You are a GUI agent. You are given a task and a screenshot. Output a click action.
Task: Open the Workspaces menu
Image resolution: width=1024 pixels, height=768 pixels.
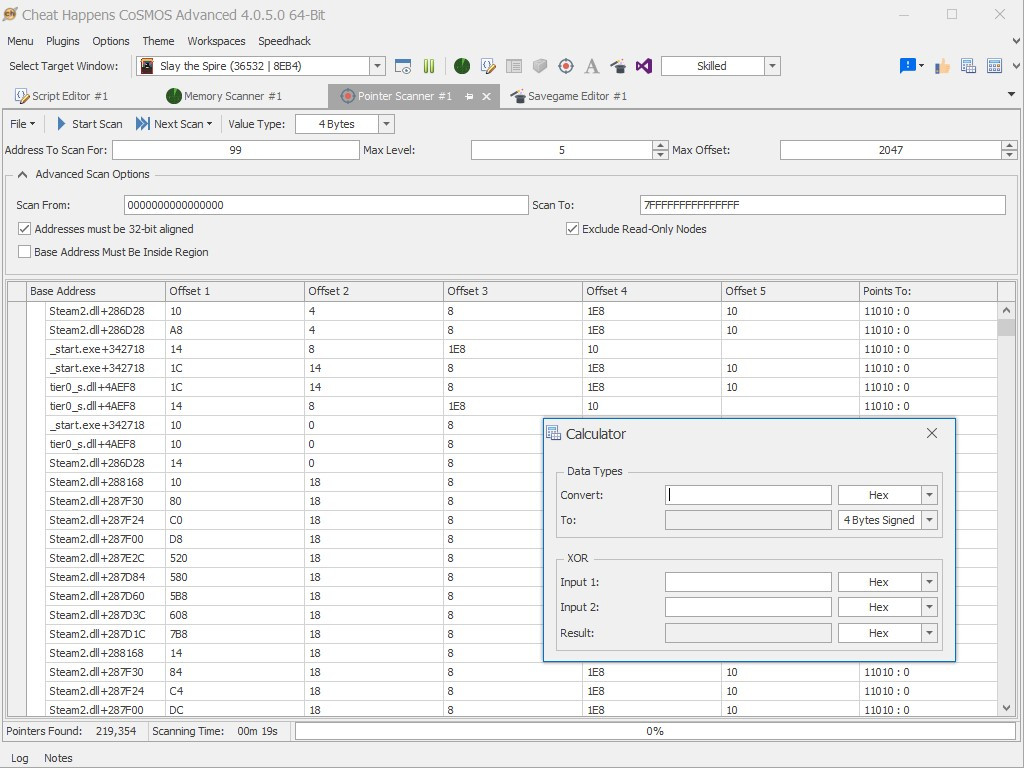(216, 40)
